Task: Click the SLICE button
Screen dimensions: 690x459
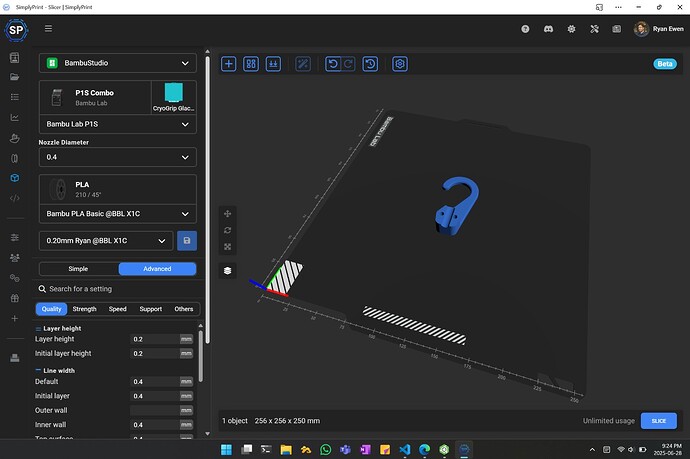Action: [x=658, y=421]
